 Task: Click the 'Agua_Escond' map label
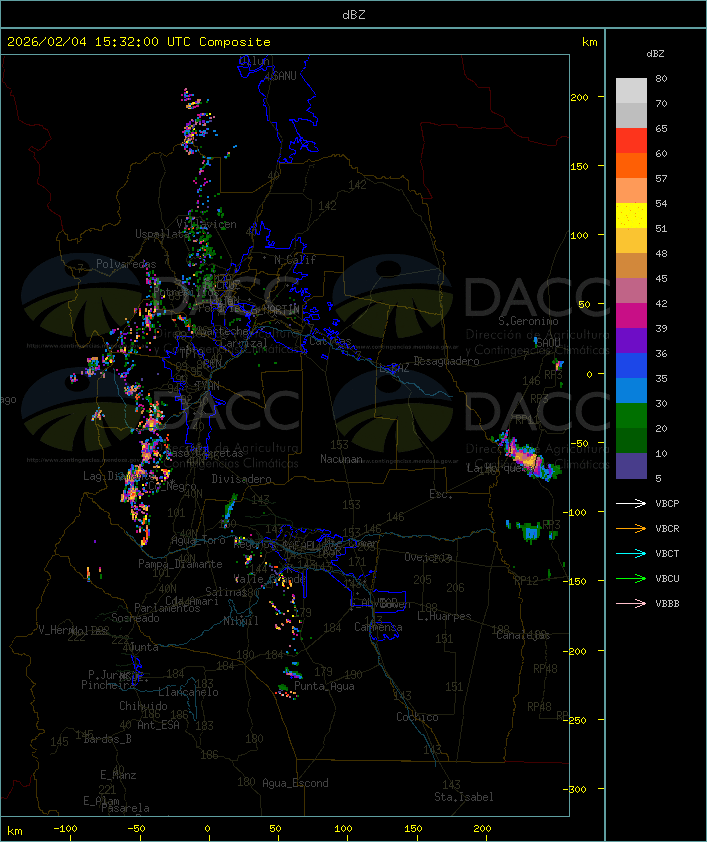(x=295, y=783)
